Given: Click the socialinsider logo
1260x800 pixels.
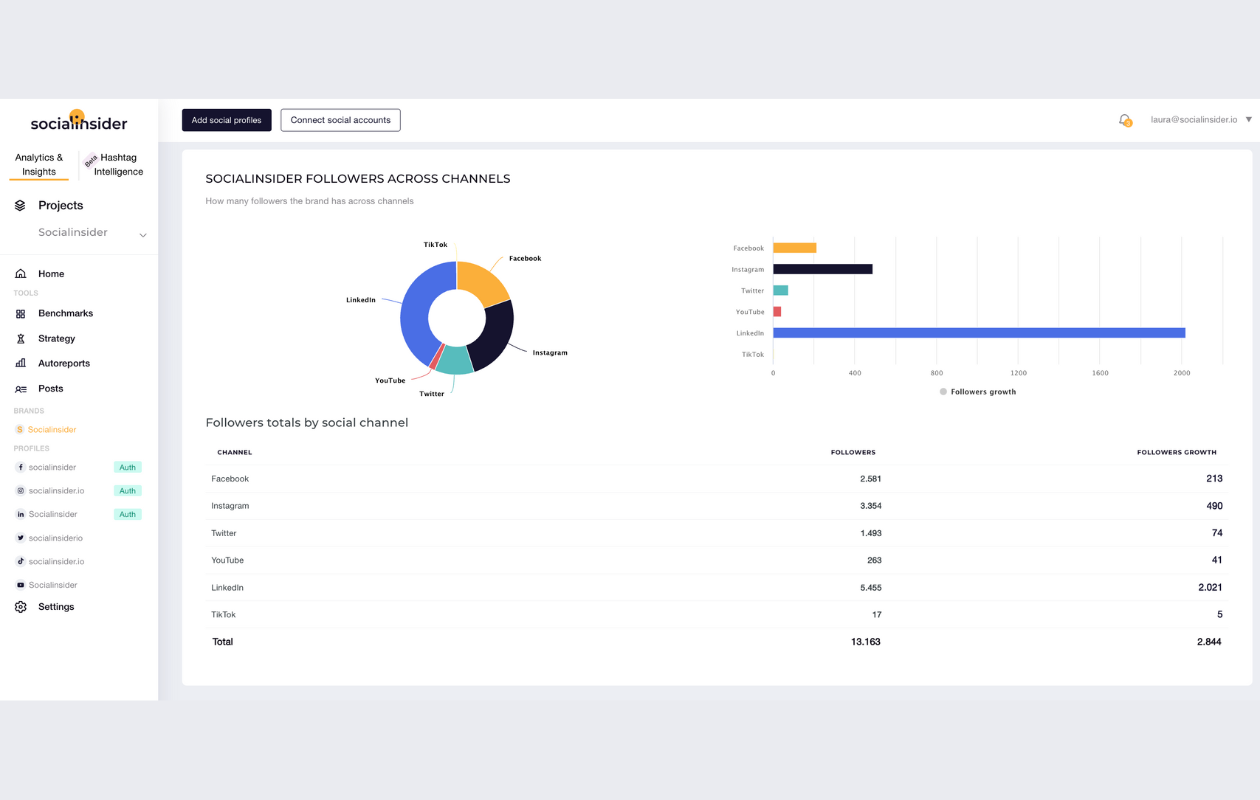Looking at the screenshot, I should 79,122.
